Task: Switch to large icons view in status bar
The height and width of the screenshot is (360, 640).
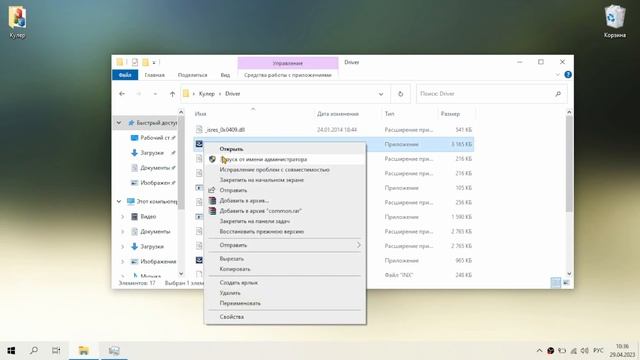Action: 566,282
